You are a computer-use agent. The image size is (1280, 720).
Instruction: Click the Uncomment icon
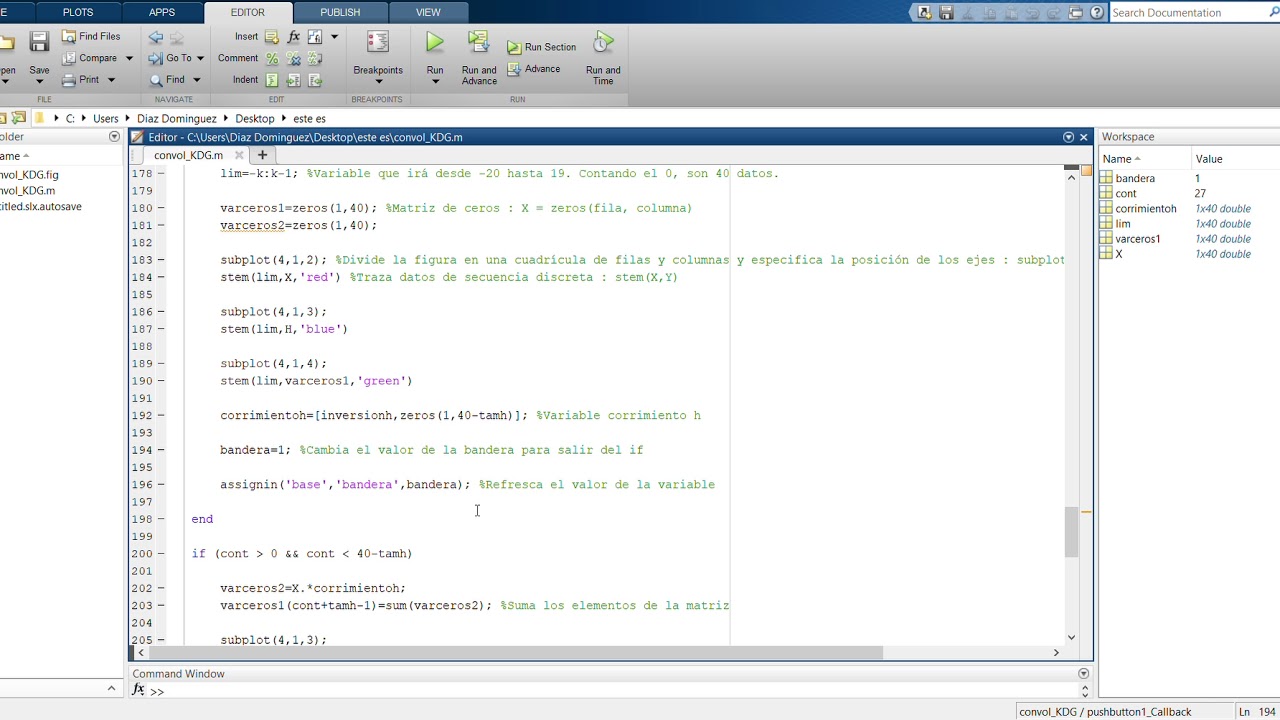click(293, 58)
